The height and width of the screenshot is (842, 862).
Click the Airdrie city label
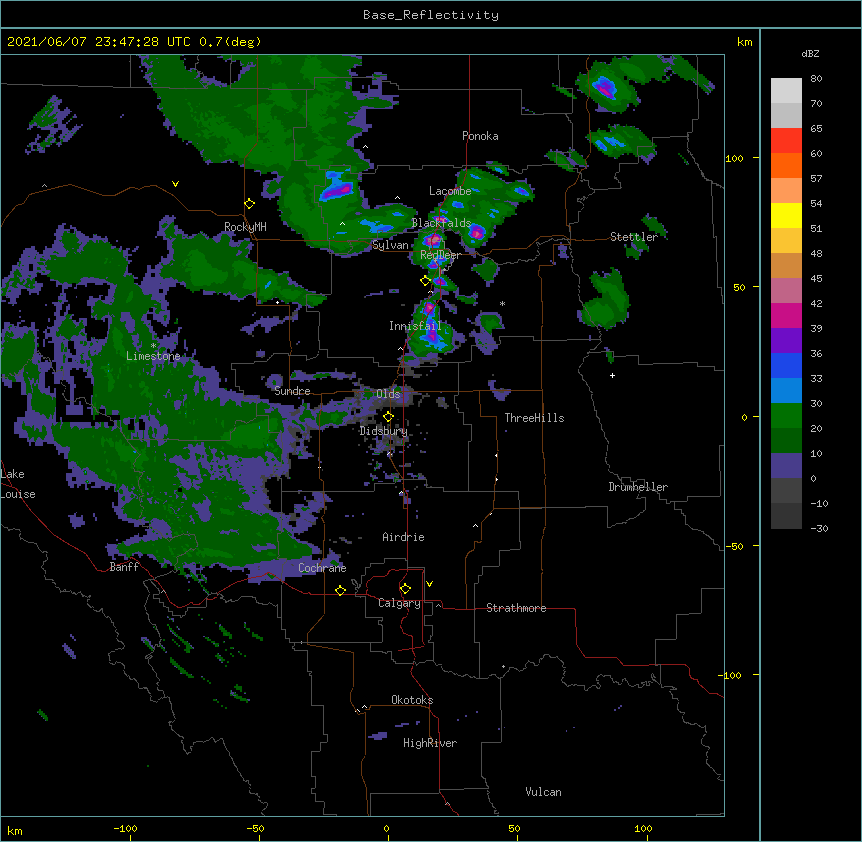pyautogui.click(x=403, y=537)
